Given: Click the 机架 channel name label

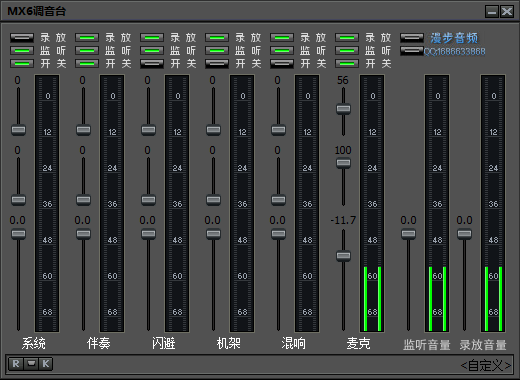Looking at the screenshot, I should pyautogui.click(x=229, y=343).
